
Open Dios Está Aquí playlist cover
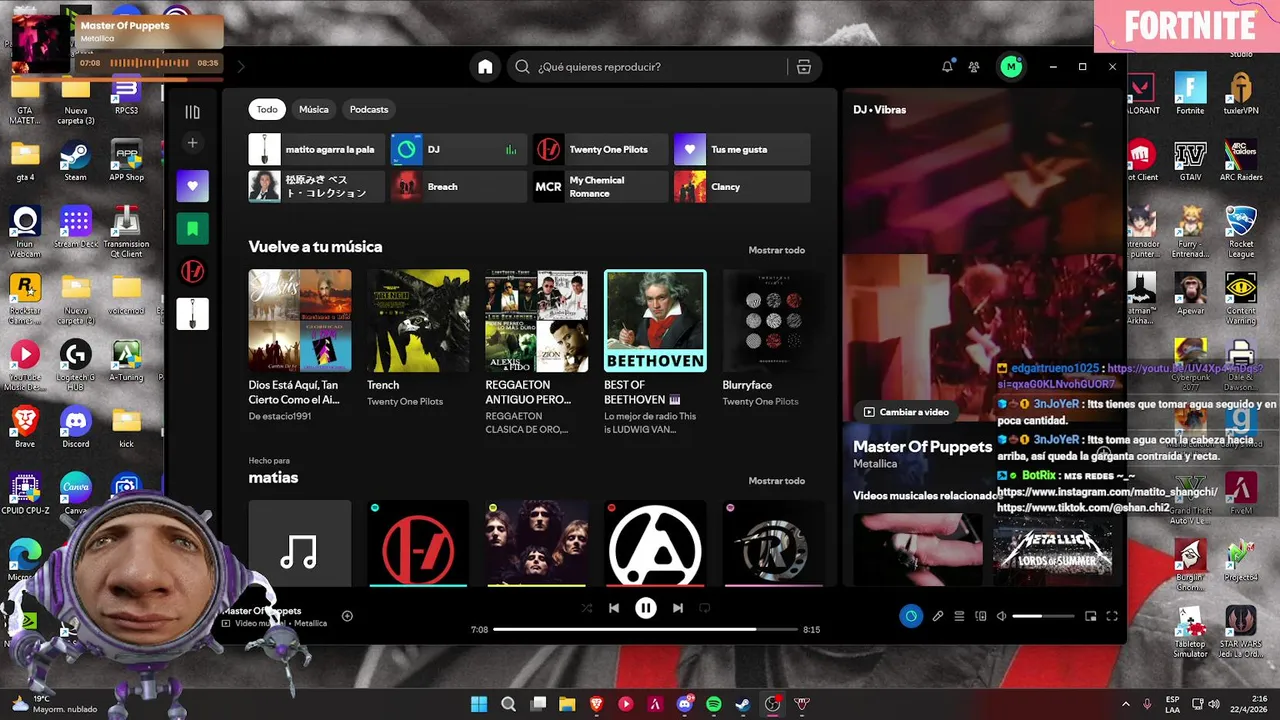click(x=300, y=321)
